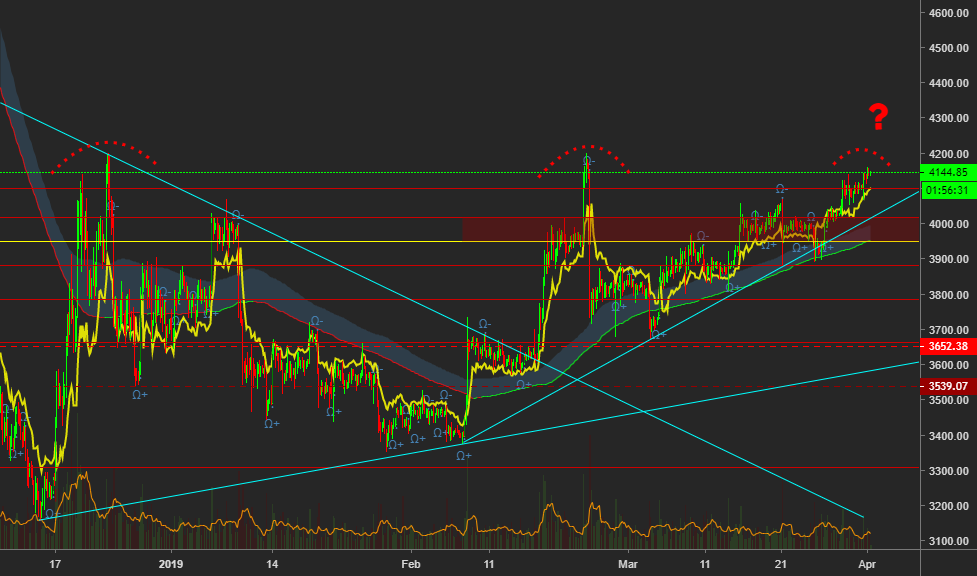977x576 pixels.
Task: Select the red dotted arc below question mark
Action: click(862, 152)
